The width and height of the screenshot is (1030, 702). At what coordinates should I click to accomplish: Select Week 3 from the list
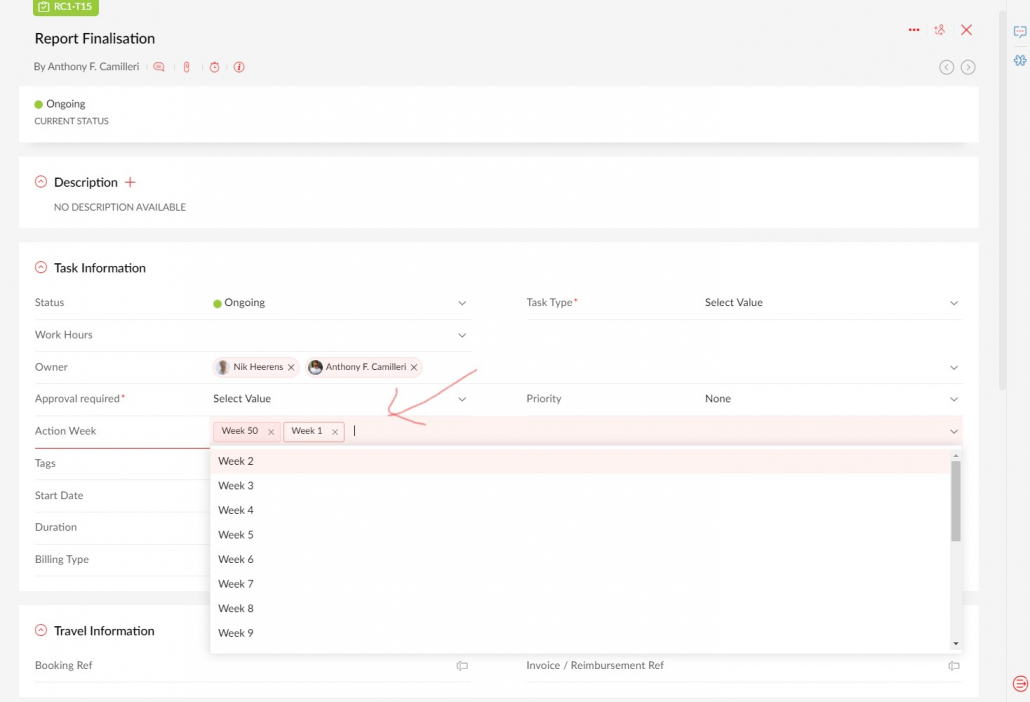(x=580, y=485)
